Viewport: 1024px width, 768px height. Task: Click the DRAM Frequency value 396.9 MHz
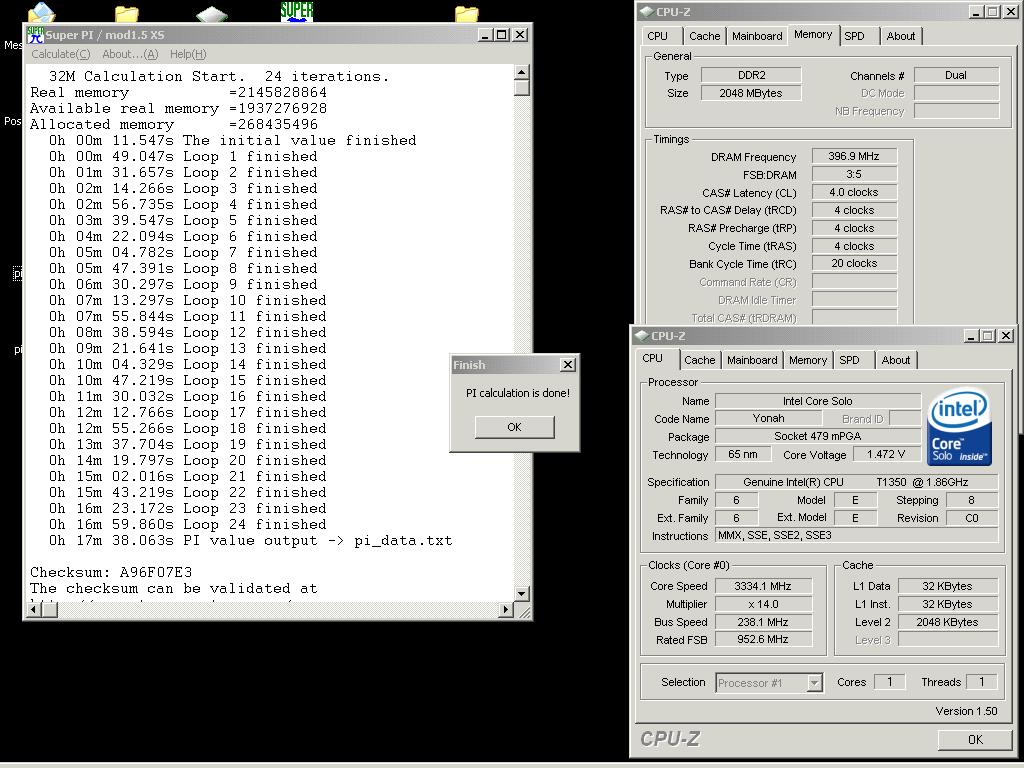click(x=854, y=156)
